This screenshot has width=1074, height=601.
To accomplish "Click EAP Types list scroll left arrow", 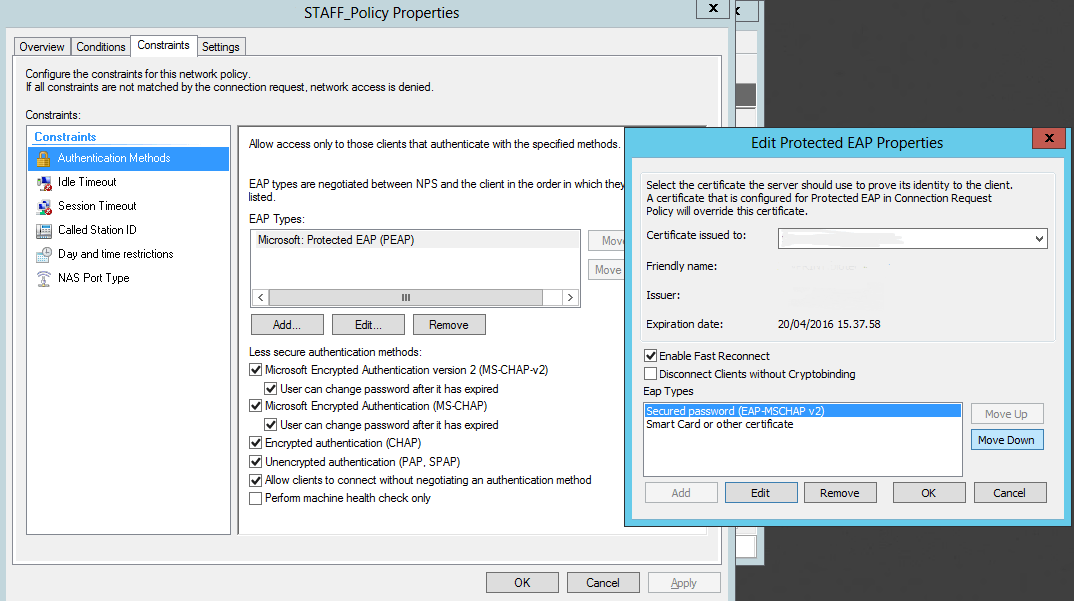I will coord(260,297).
